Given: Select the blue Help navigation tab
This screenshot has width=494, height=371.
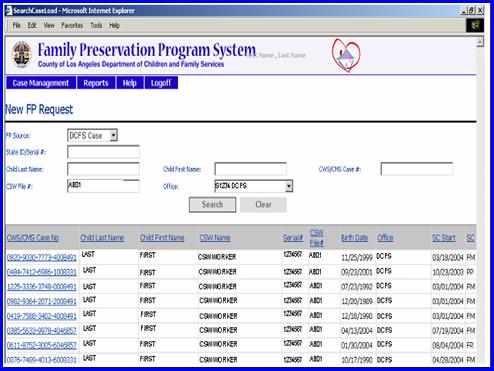Looking at the screenshot, I should click(x=130, y=83).
